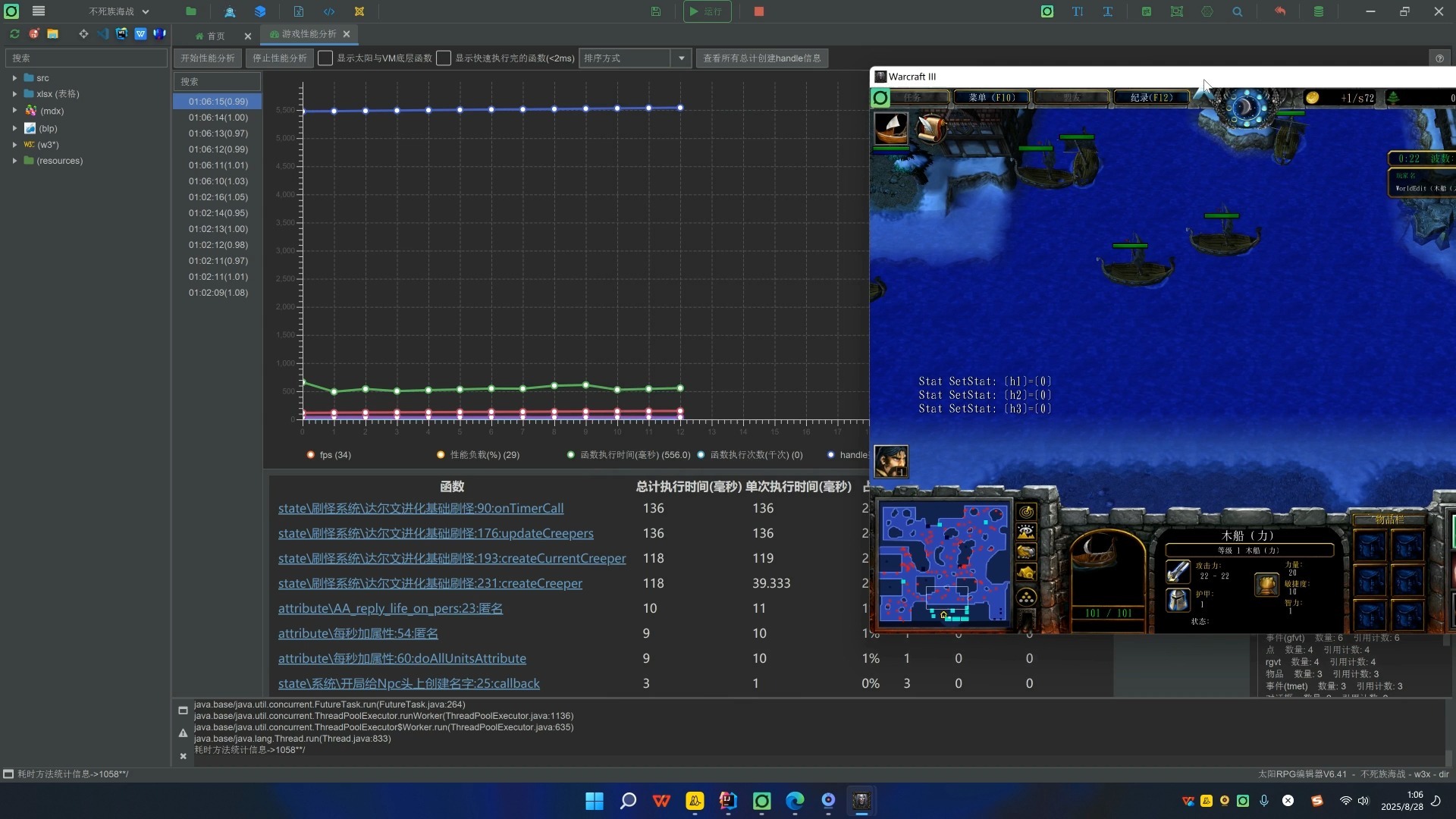Viewport: 1456px width, 819px height.
Task: Expand the src folder
Action: pyautogui.click(x=14, y=78)
